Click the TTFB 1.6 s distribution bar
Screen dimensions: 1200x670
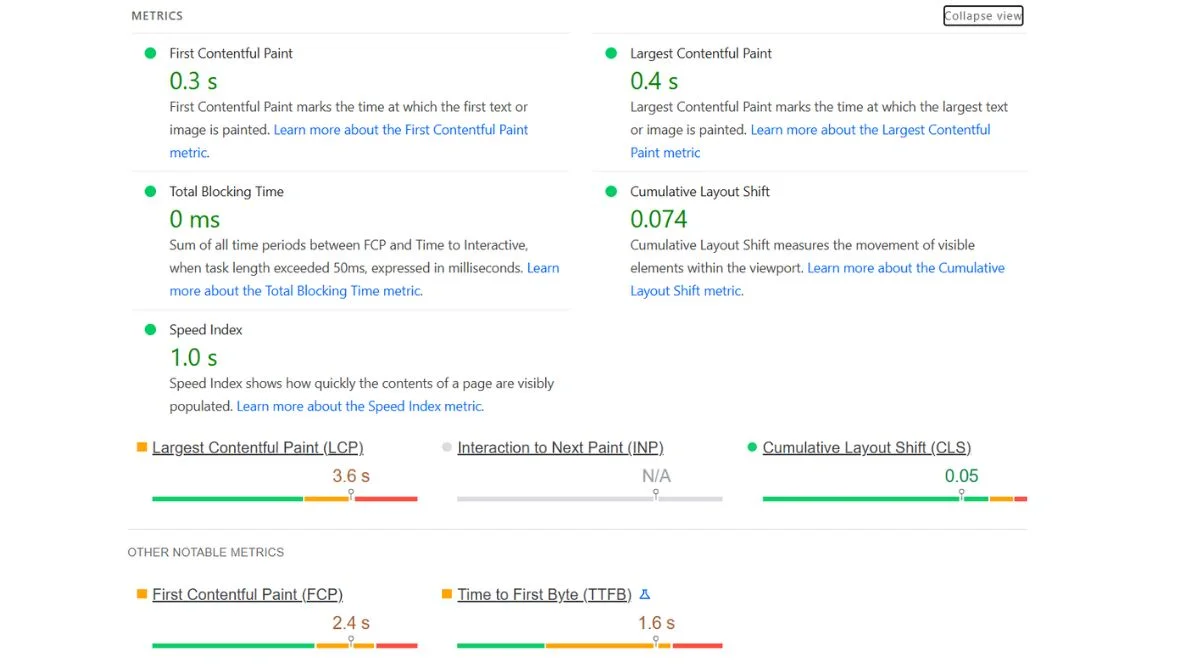tap(590, 645)
